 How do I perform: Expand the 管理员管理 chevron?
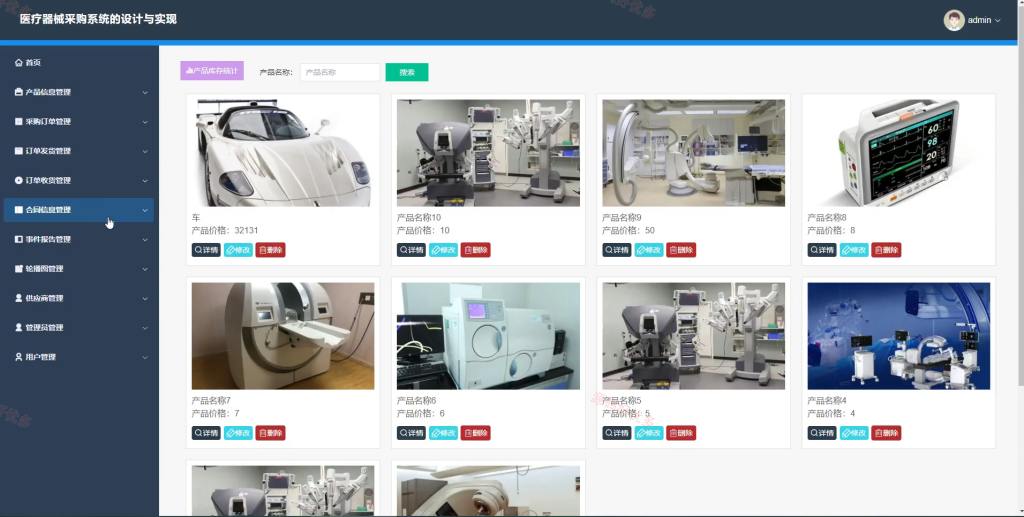coord(145,328)
